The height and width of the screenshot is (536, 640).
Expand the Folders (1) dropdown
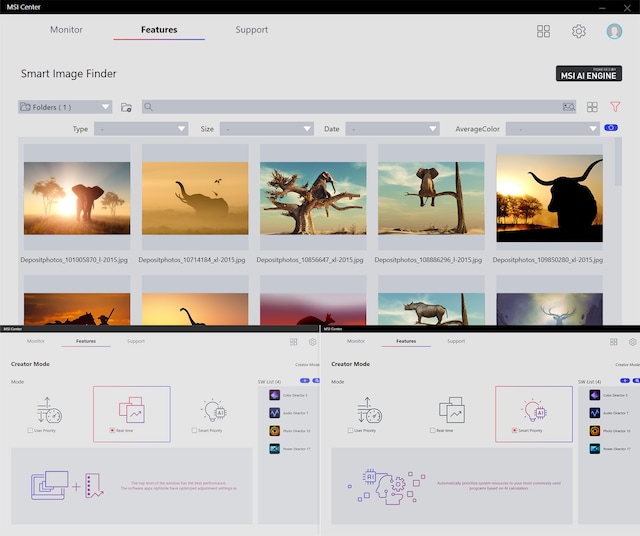tap(65, 107)
